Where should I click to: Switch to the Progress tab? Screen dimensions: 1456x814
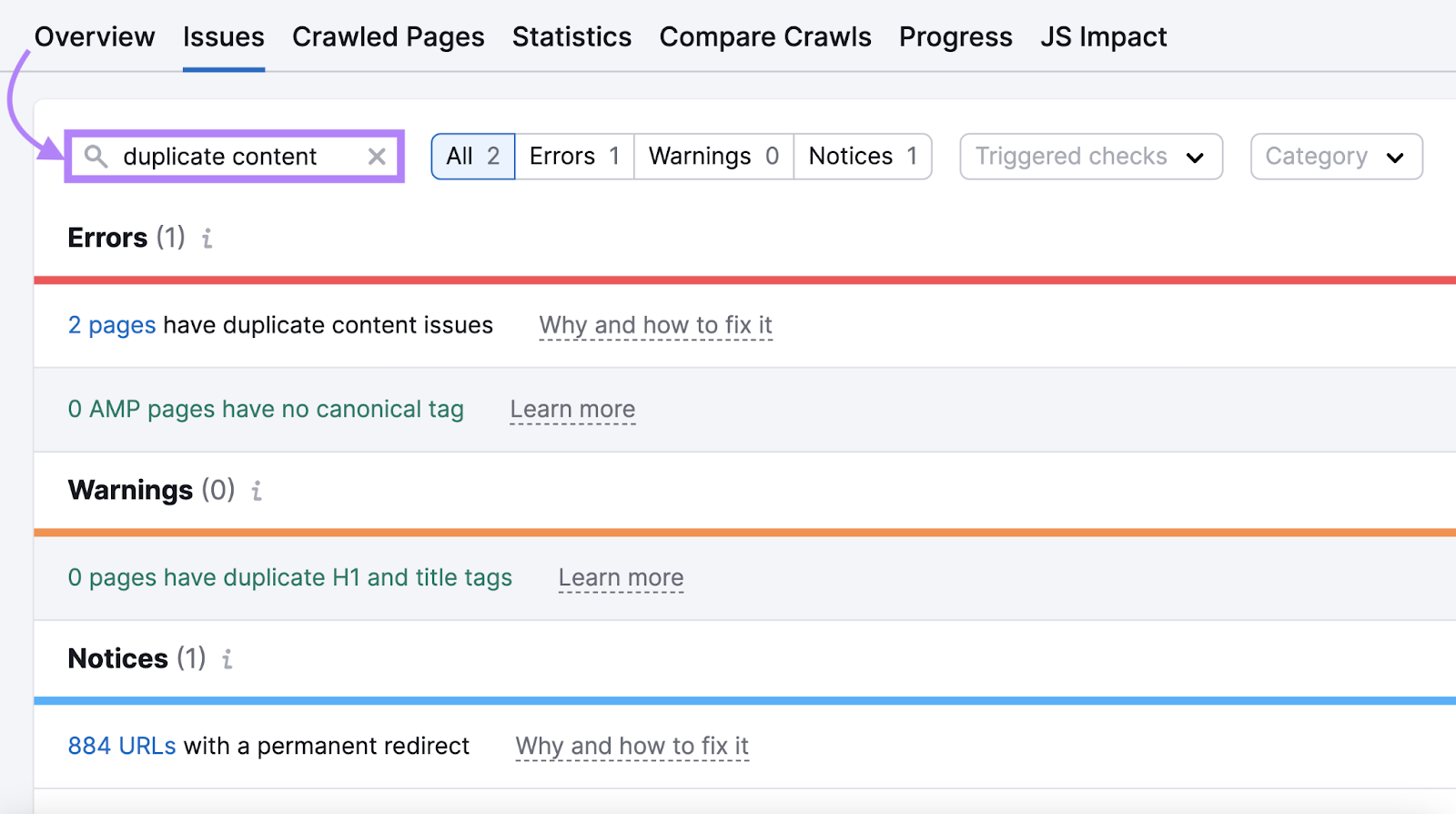point(955,36)
